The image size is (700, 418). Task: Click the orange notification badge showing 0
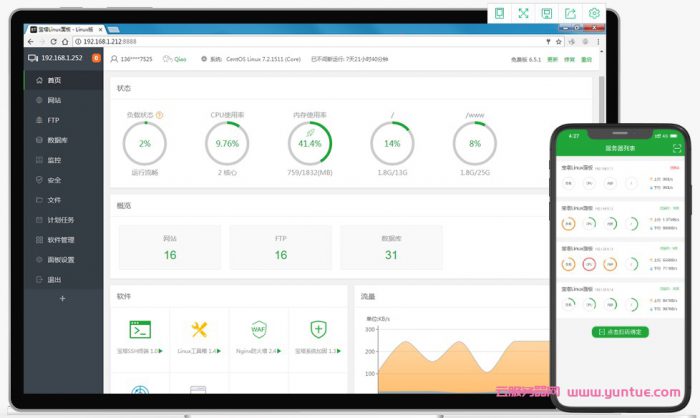[96, 59]
